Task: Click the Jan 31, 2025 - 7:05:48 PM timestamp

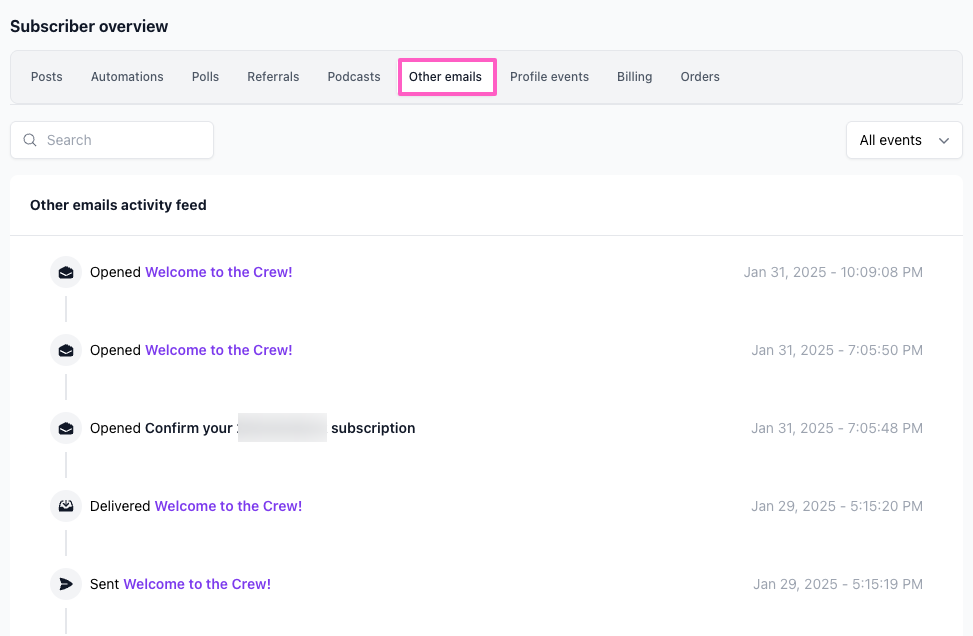Action: 837,428
